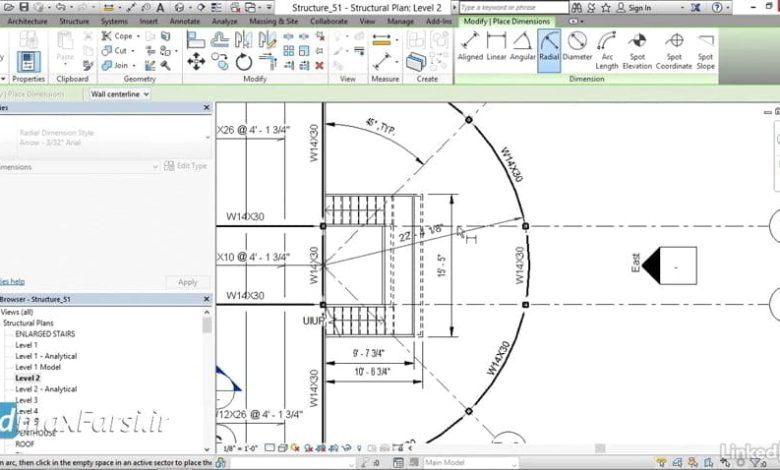Toggle Select Elements by Face in status bar
Viewport: 780px width, 470px height.
(708, 463)
